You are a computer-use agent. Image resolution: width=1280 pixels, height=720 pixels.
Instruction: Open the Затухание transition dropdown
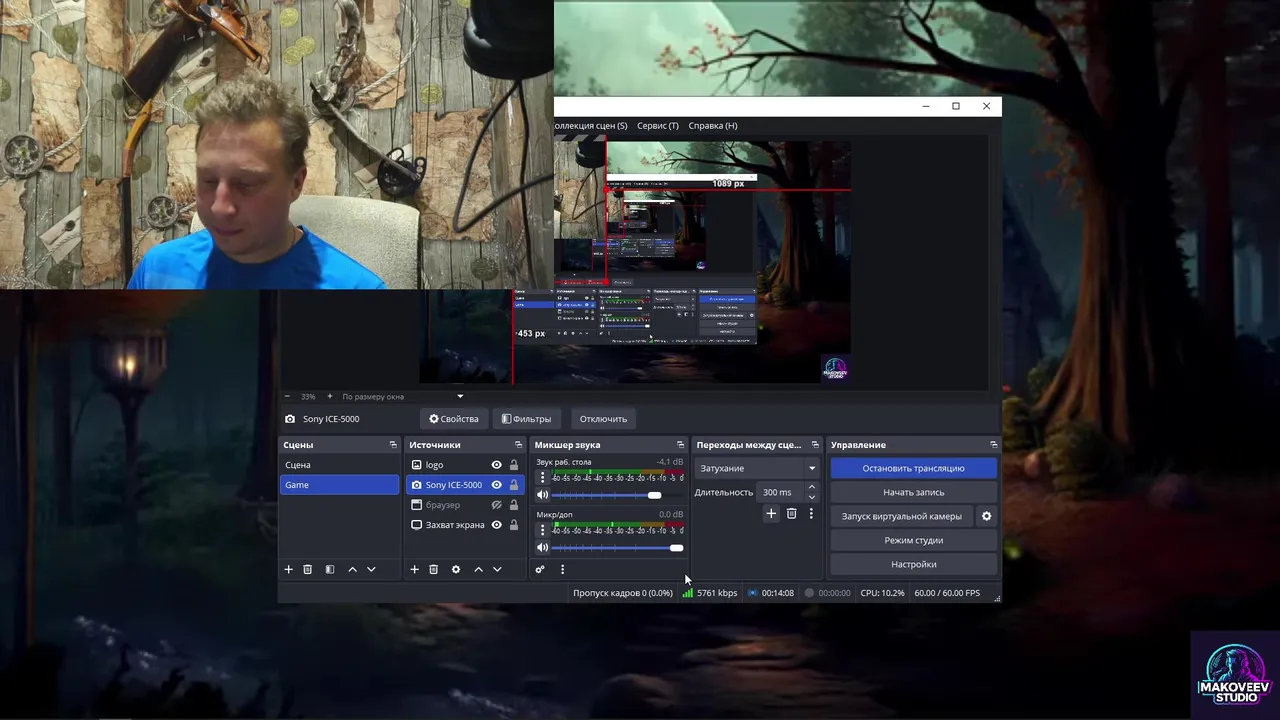757,468
